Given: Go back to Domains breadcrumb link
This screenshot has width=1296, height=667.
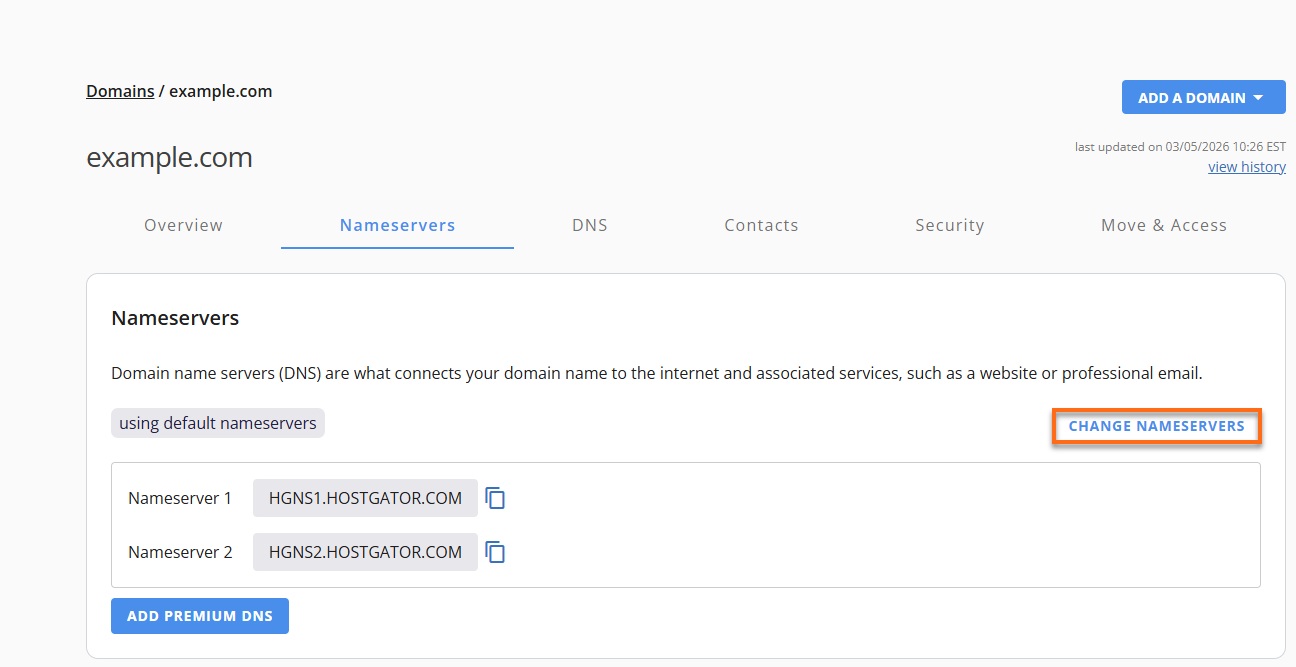Looking at the screenshot, I should (x=120, y=91).
